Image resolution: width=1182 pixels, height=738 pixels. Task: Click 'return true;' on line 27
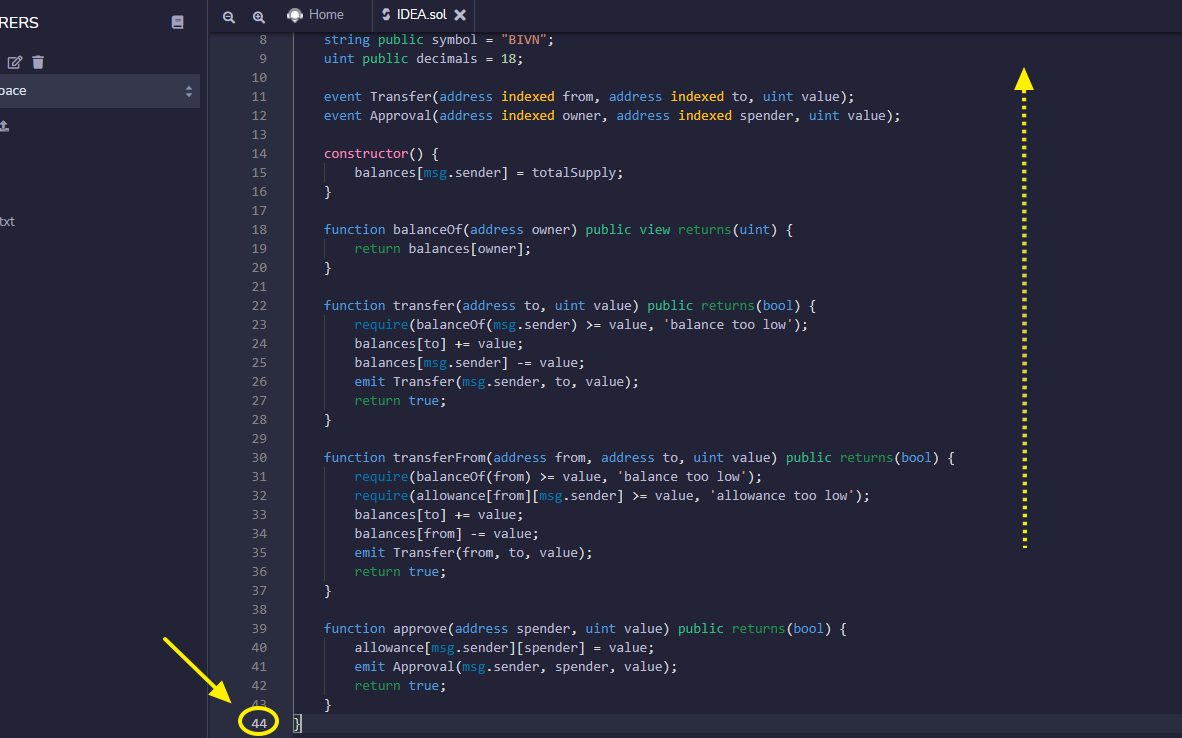[400, 400]
